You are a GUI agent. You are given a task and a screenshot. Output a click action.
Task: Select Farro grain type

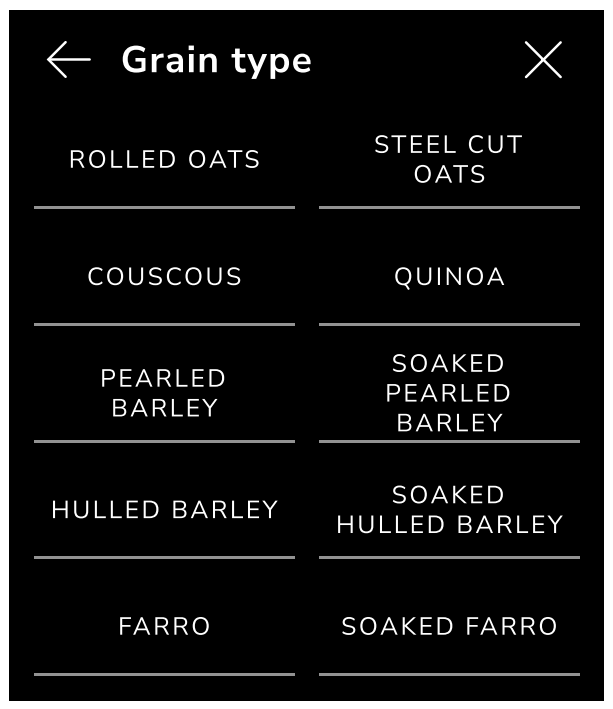point(165,627)
